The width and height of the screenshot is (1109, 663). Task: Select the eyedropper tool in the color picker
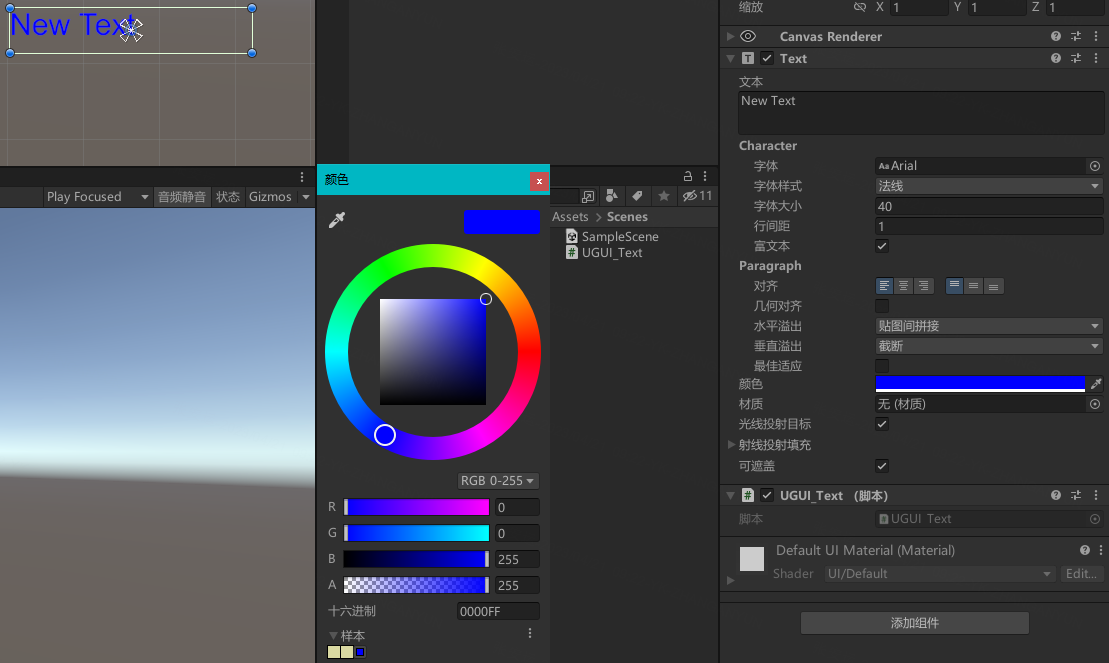(x=337, y=219)
